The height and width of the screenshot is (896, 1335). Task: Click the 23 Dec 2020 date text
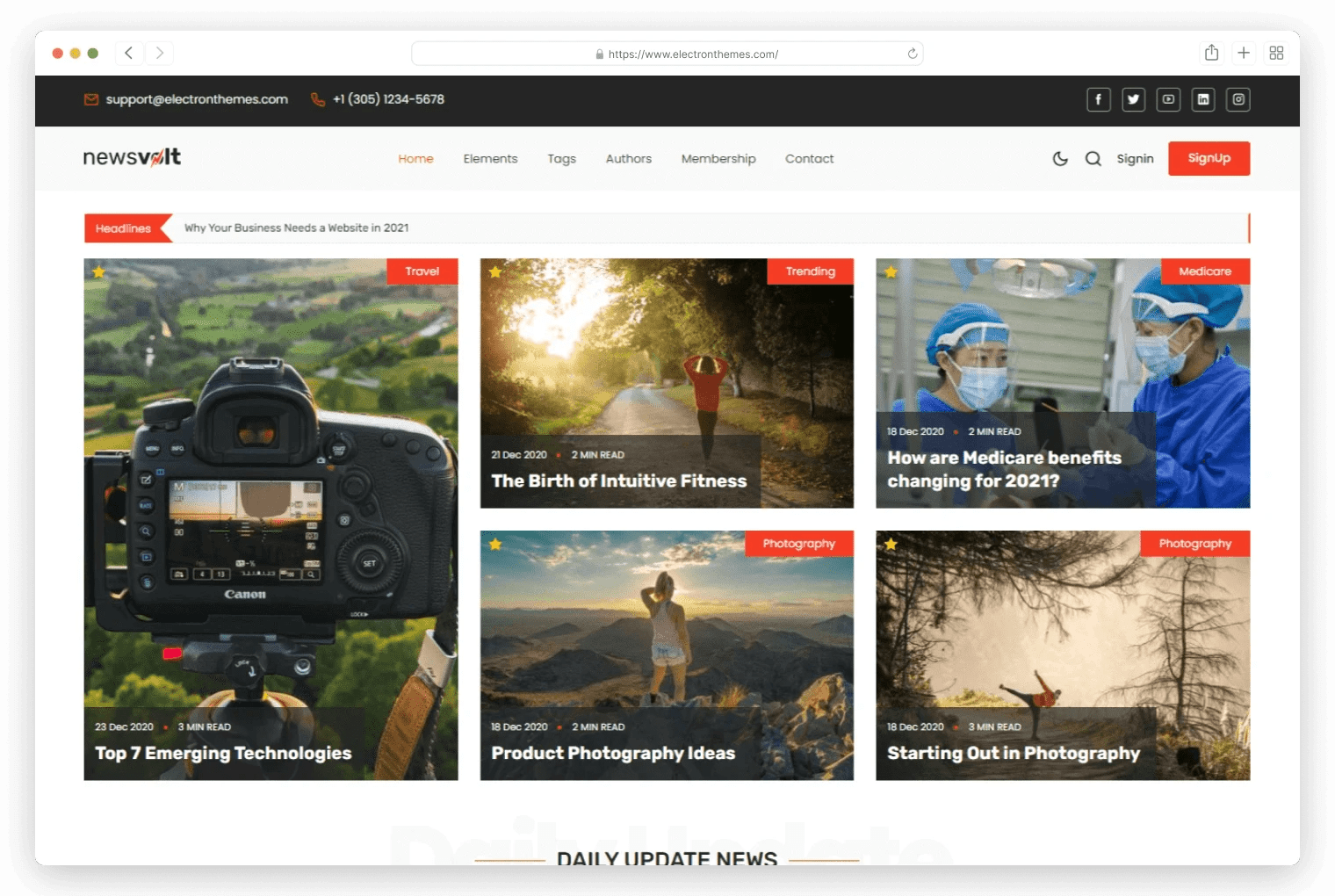tap(124, 727)
